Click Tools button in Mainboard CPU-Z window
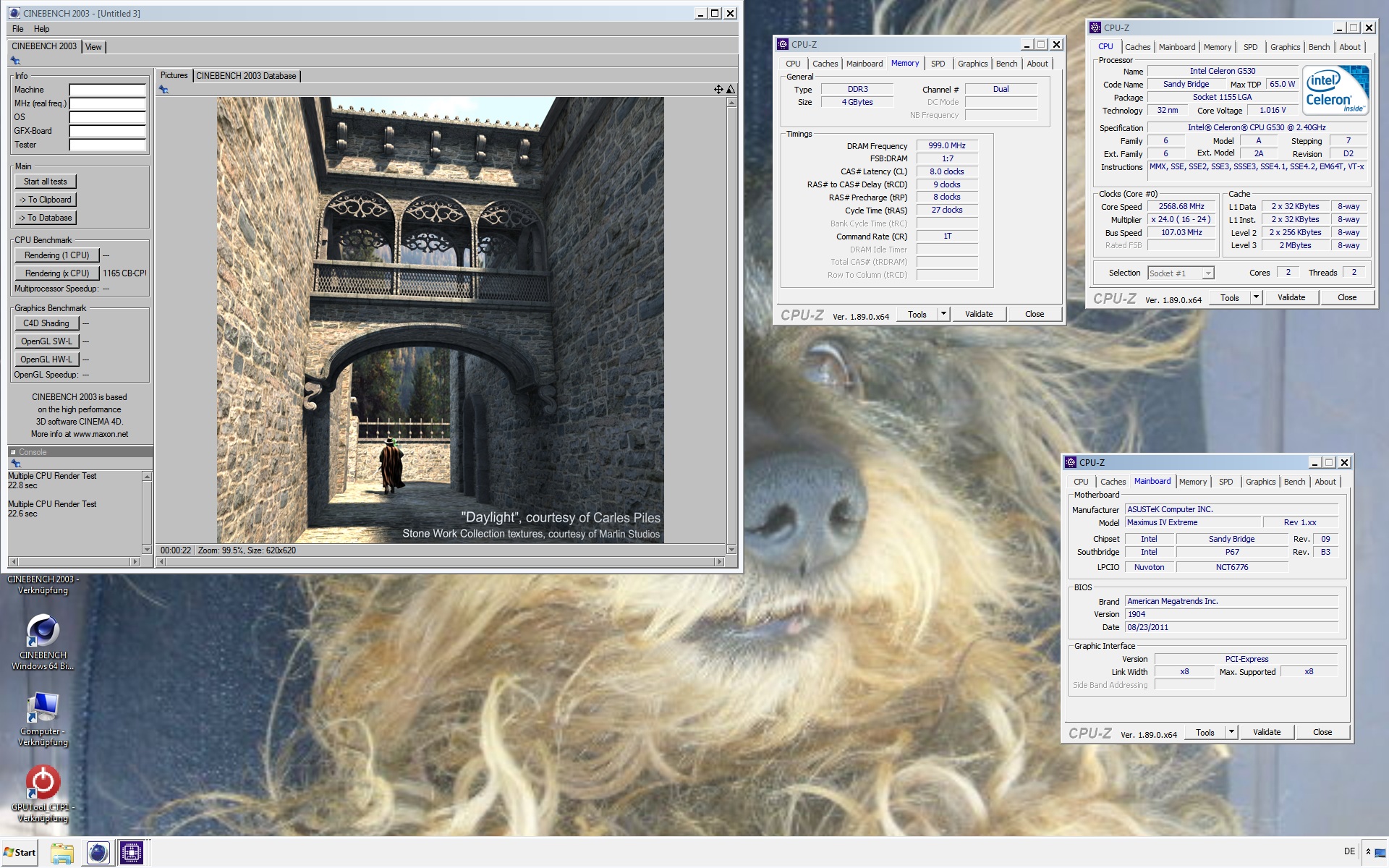The height and width of the screenshot is (868, 1389). click(1205, 732)
